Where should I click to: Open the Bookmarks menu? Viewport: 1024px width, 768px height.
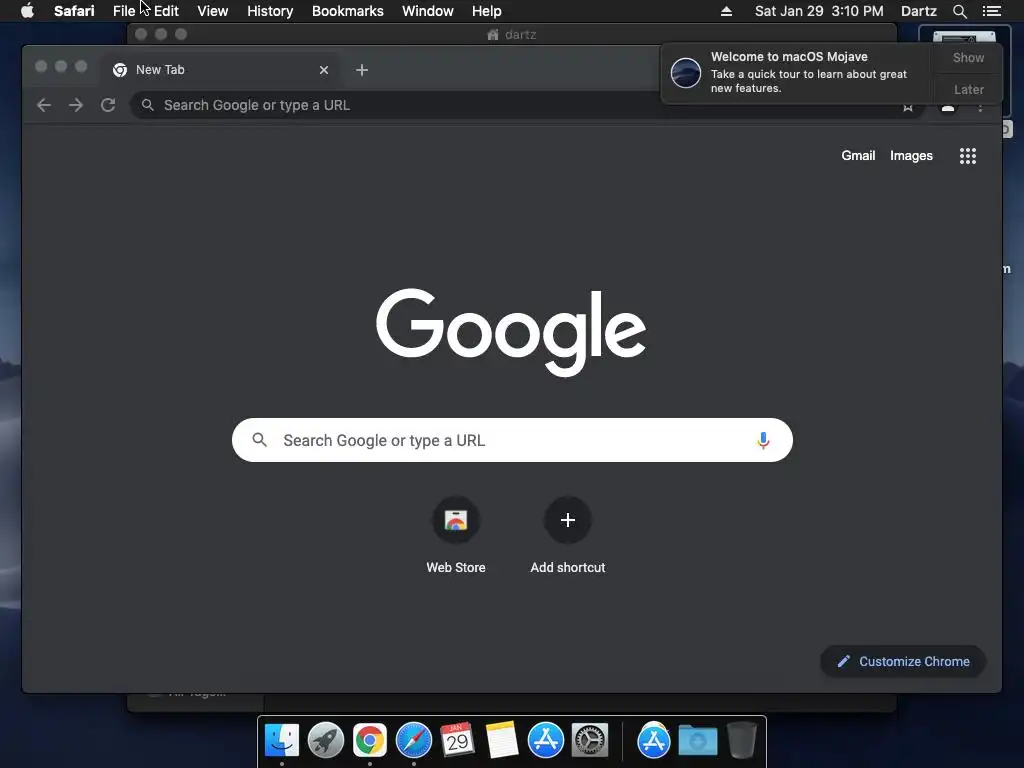(x=347, y=11)
